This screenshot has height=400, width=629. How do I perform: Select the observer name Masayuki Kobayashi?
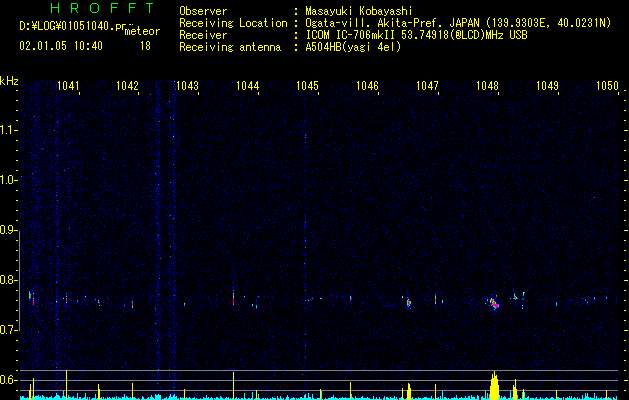(359, 11)
